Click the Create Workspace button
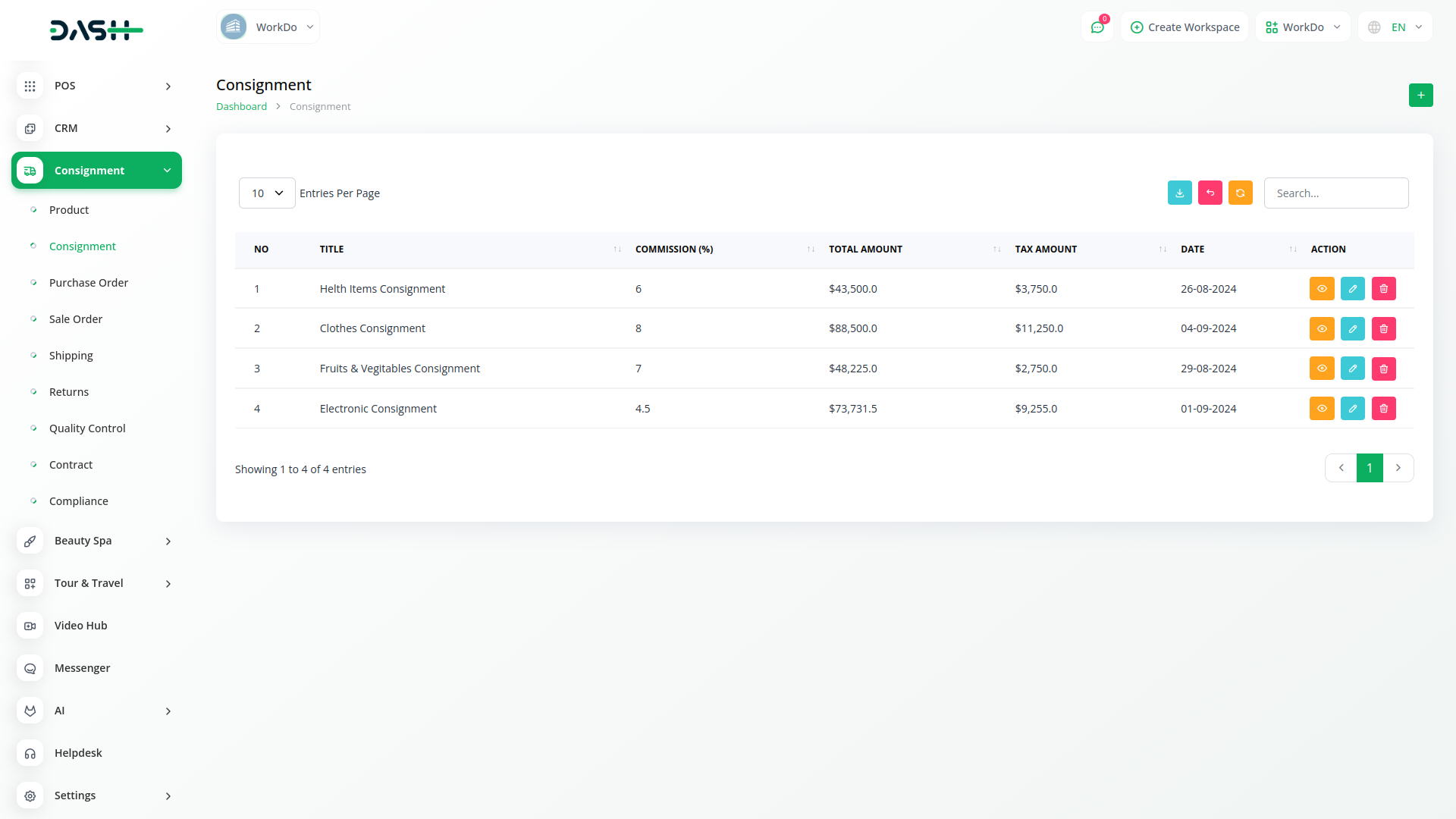Screen dimensions: 1456x819 (1185, 27)
